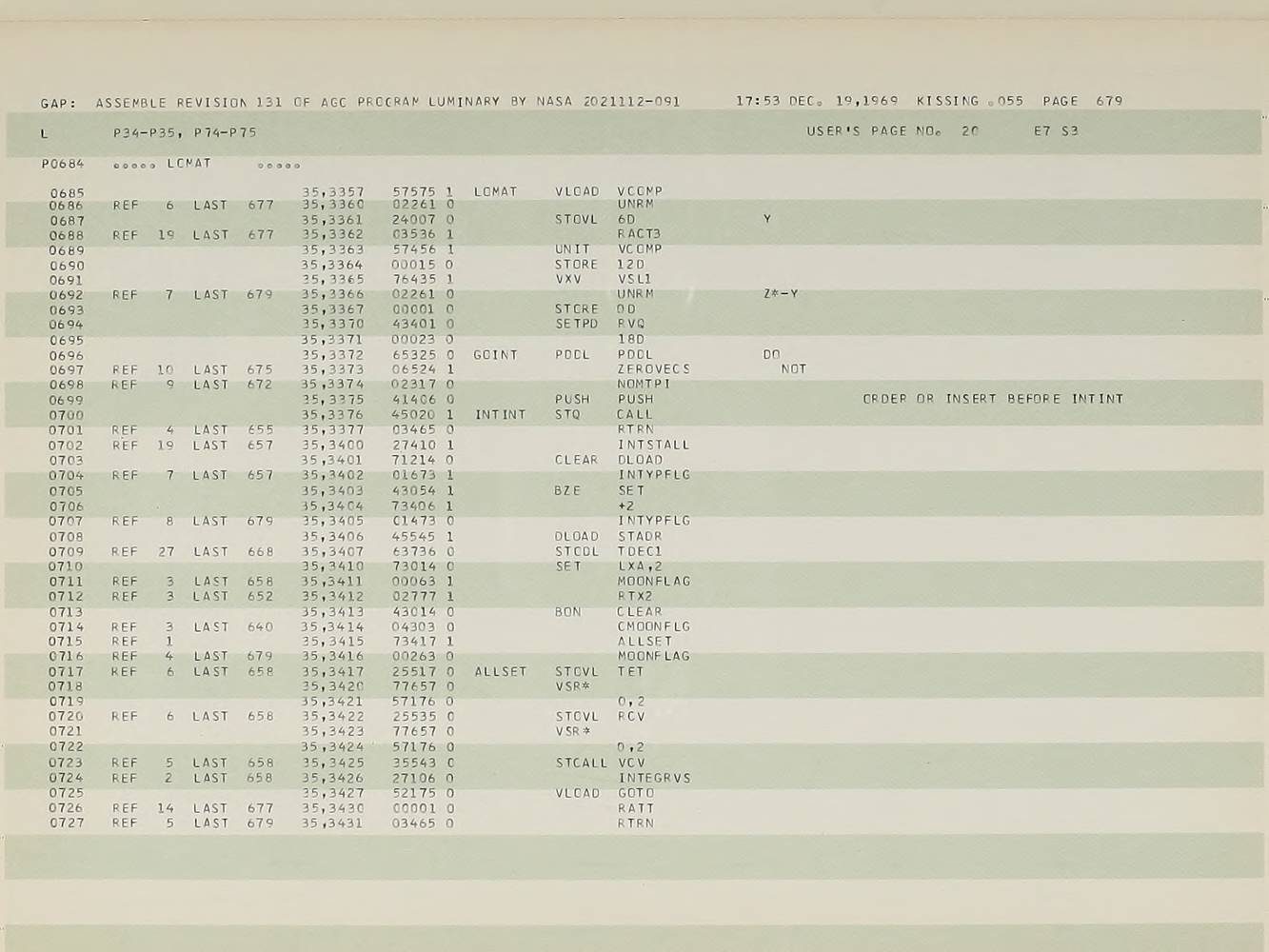The width and height of the screenshot is (1269, 952).
Task: Click the 'CMOONFLG' operand
Action: tap(653, 627)
